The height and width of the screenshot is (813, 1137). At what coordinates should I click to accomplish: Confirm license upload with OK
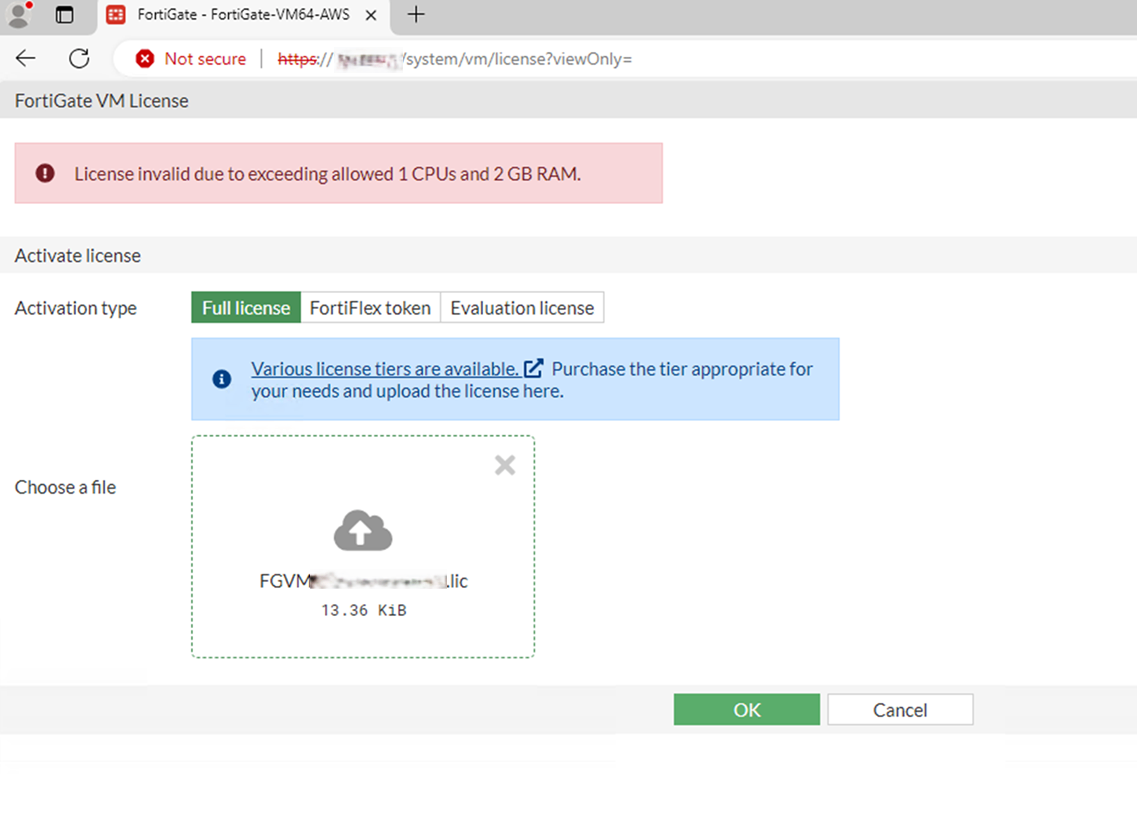(x=747, y=709)
